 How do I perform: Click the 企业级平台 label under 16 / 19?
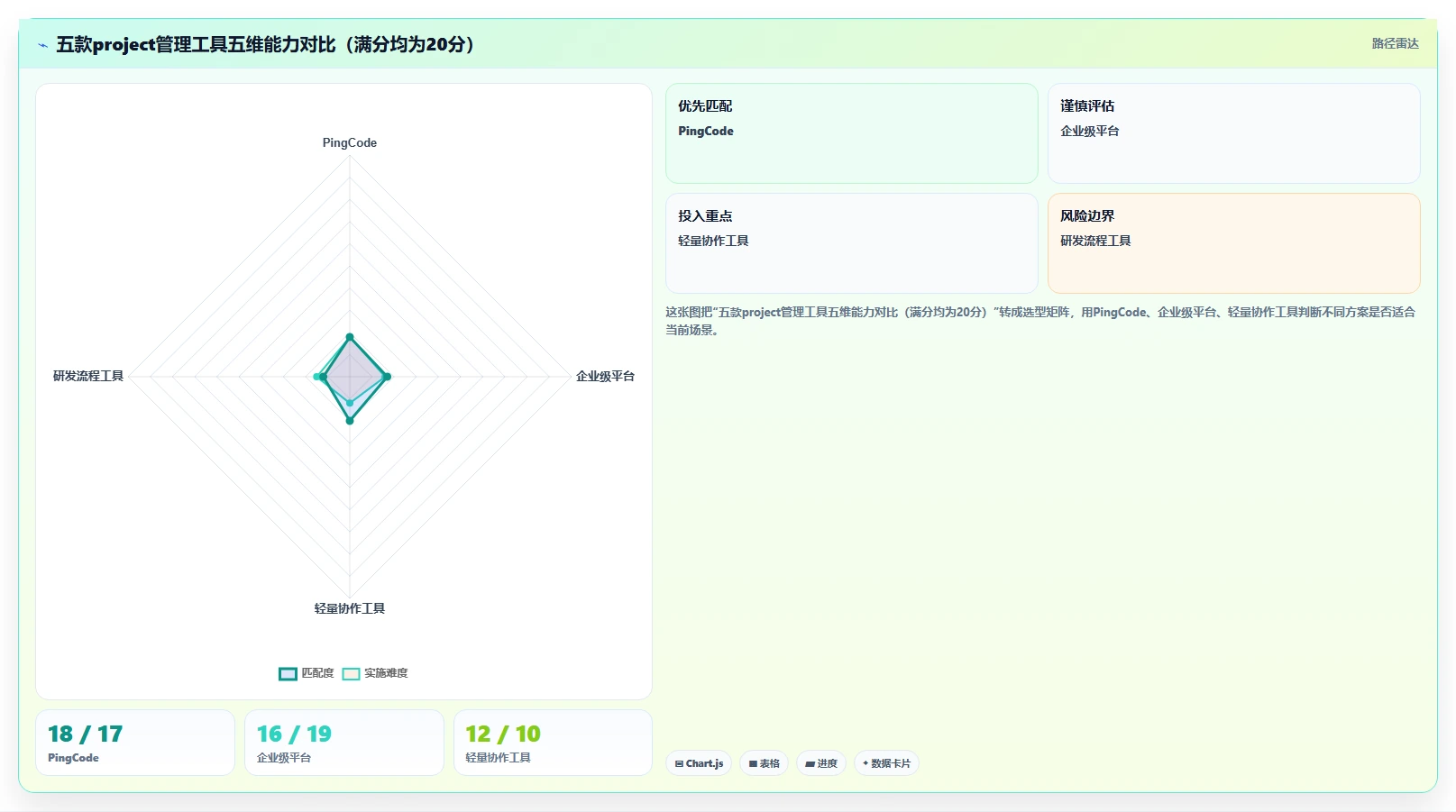284,758
